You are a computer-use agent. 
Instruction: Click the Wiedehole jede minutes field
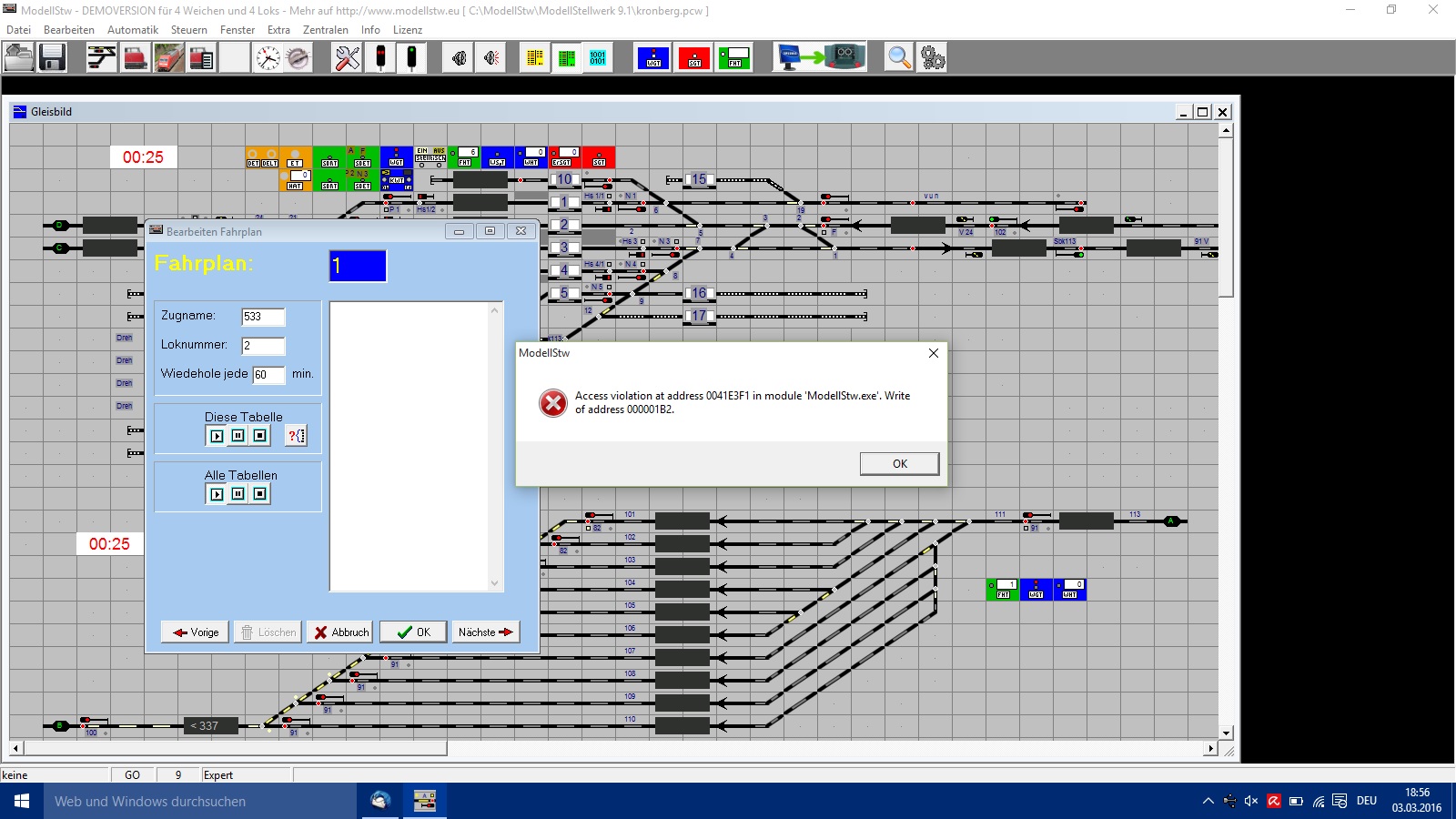268,375
